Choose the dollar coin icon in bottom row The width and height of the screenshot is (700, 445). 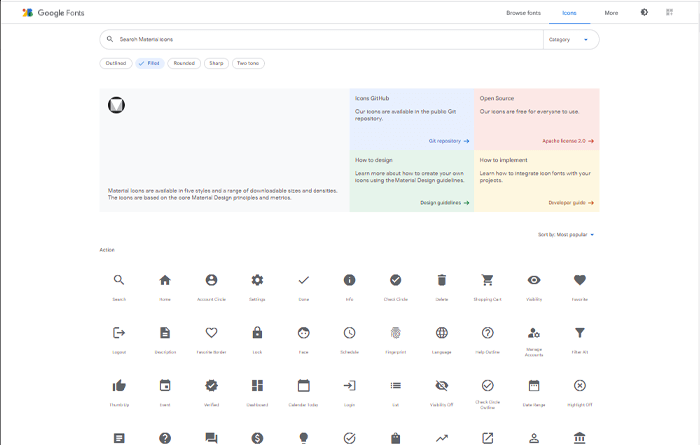[x=257, y=438]
